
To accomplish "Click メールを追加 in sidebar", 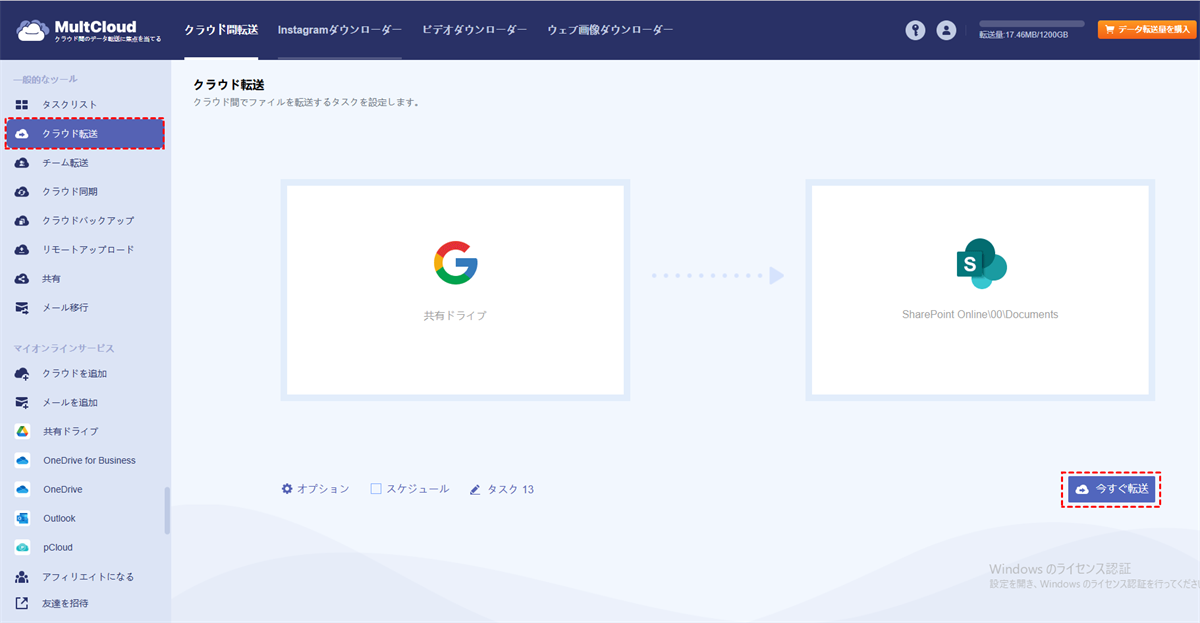I will click(70, 403).
